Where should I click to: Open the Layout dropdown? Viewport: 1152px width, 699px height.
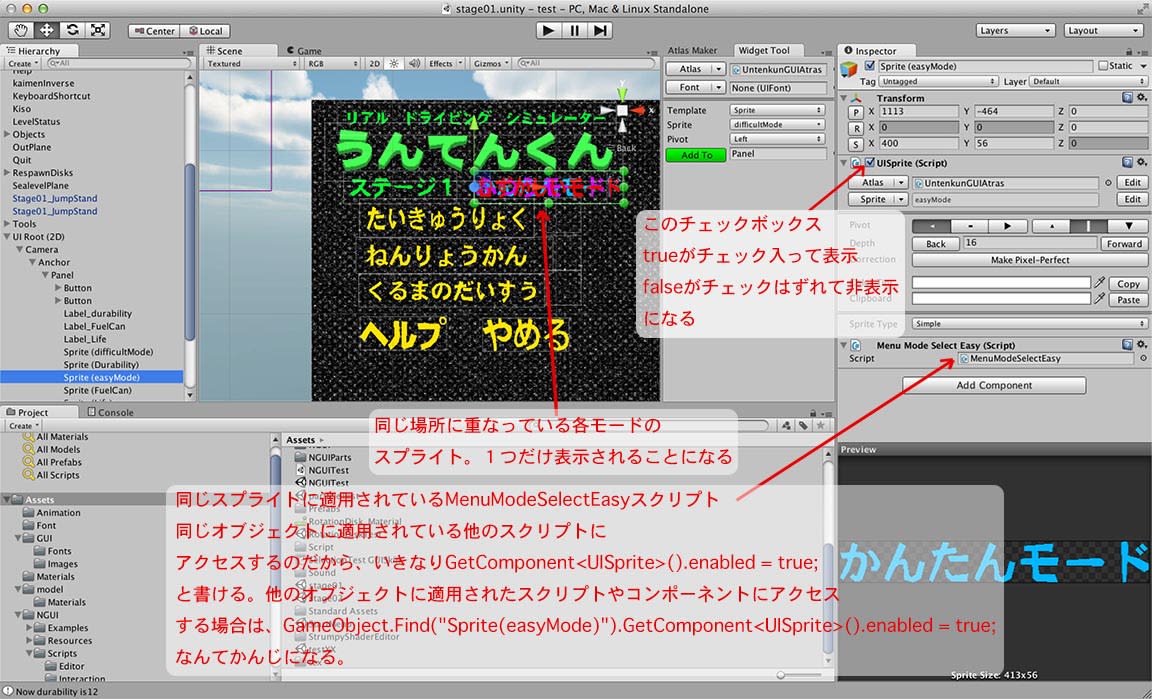coord(1104,30)
